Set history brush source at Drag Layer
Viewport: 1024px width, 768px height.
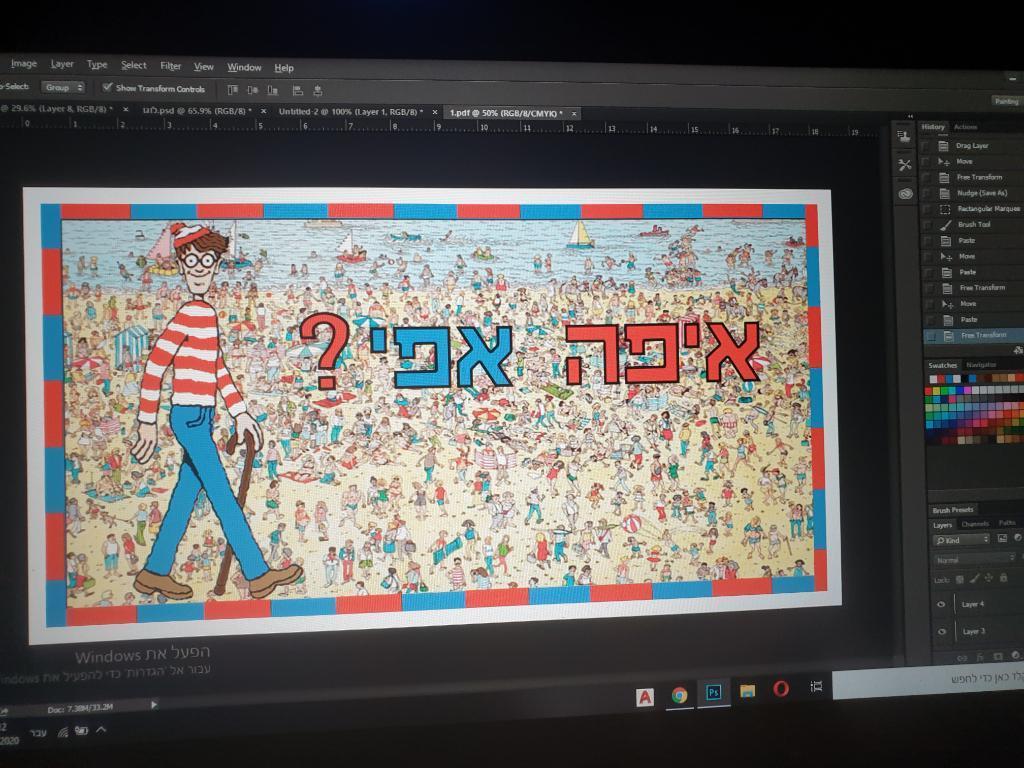[924, 146]
